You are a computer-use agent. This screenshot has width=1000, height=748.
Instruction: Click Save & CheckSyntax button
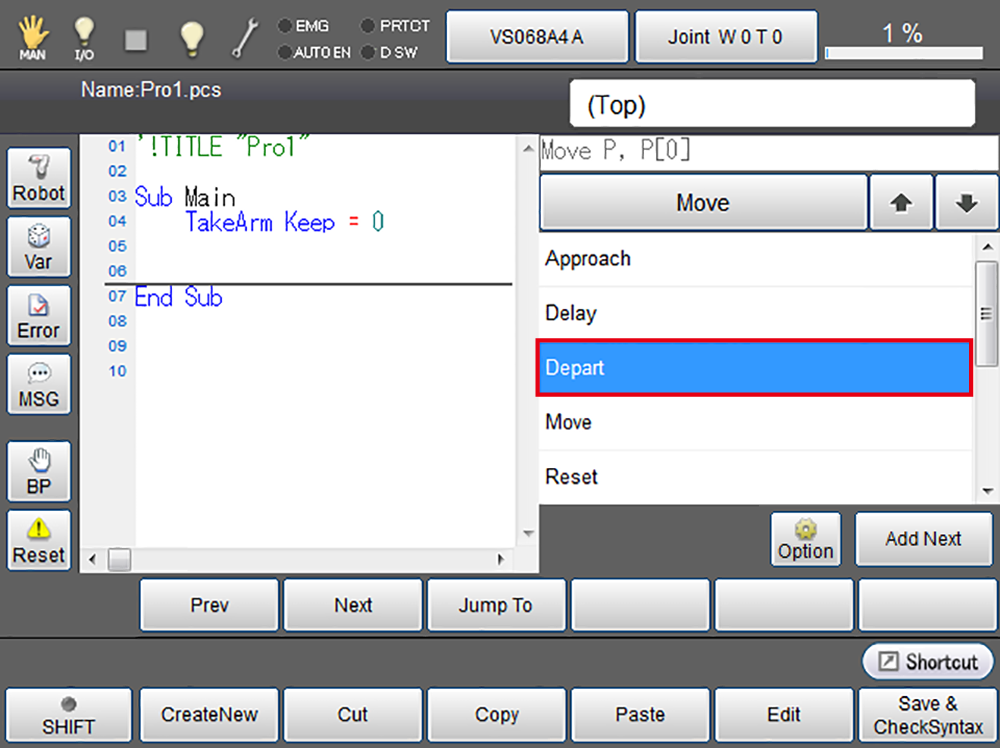pyautogui.click(x=928, y=716)
